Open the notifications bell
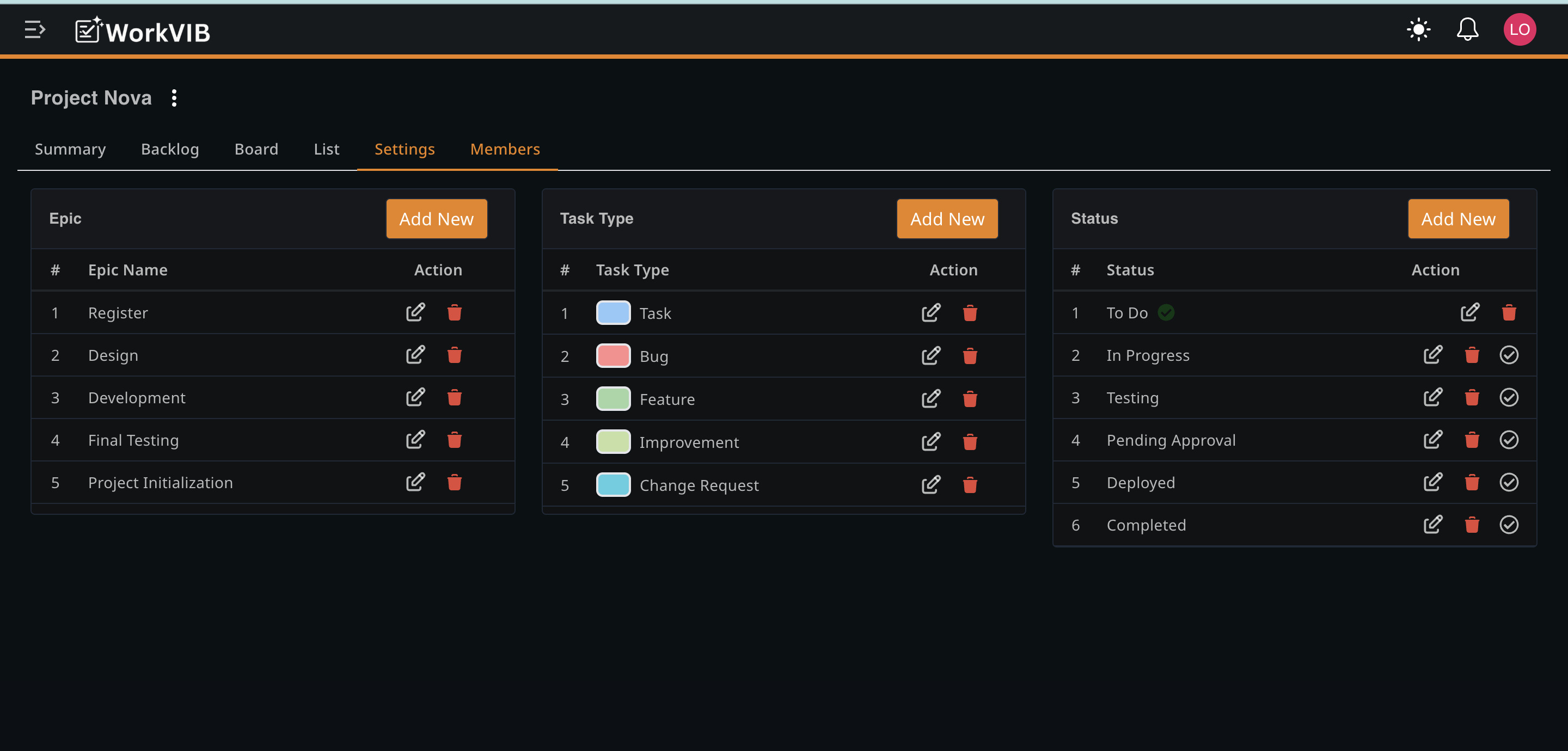Screen dimensions: 1568x751 [x=1467, y=29]
